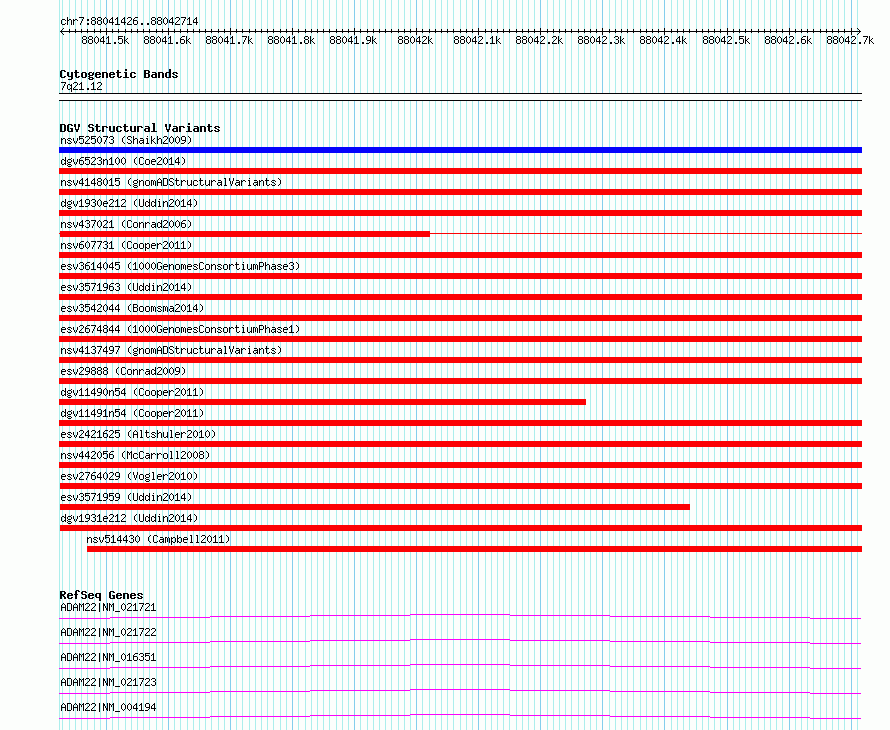The image size is (890, 730).
Task: Open variant dgv11491n54 (Cooper2011)
Action: tap(132, 413)
